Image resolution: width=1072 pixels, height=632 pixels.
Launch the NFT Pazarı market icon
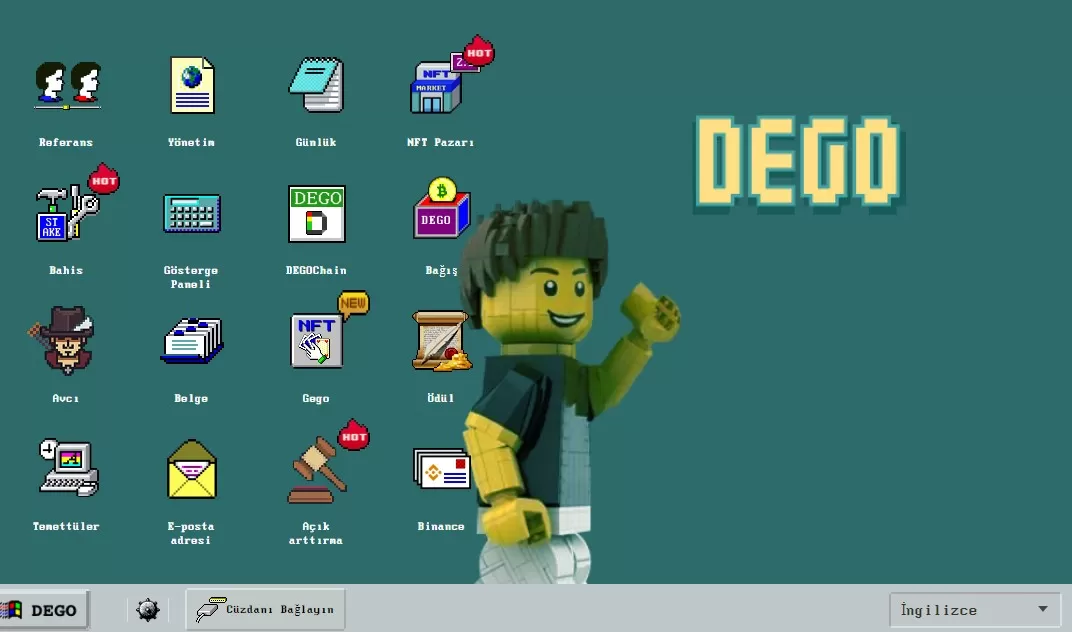tap(438, 87)
